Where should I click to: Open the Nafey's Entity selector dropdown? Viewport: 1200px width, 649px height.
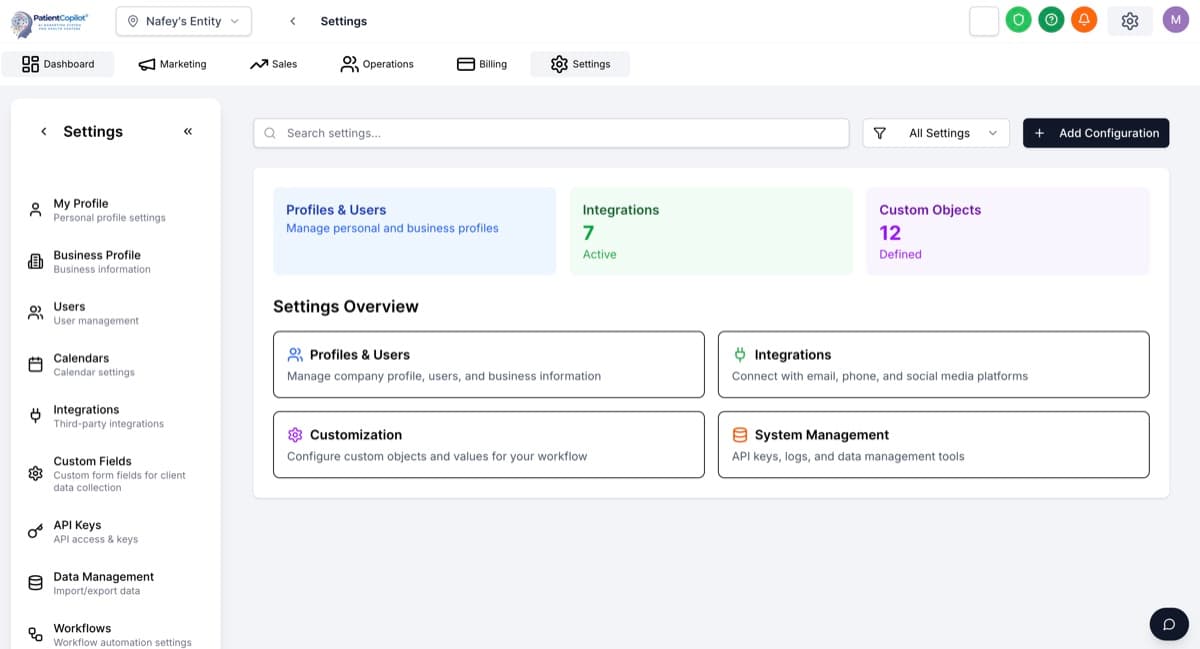click(x=184, y=21)
